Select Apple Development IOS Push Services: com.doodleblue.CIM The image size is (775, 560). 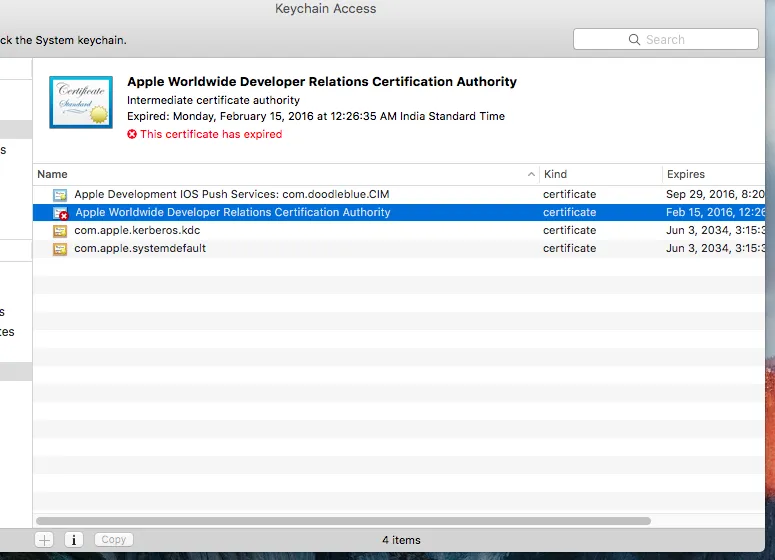(232, 194)
